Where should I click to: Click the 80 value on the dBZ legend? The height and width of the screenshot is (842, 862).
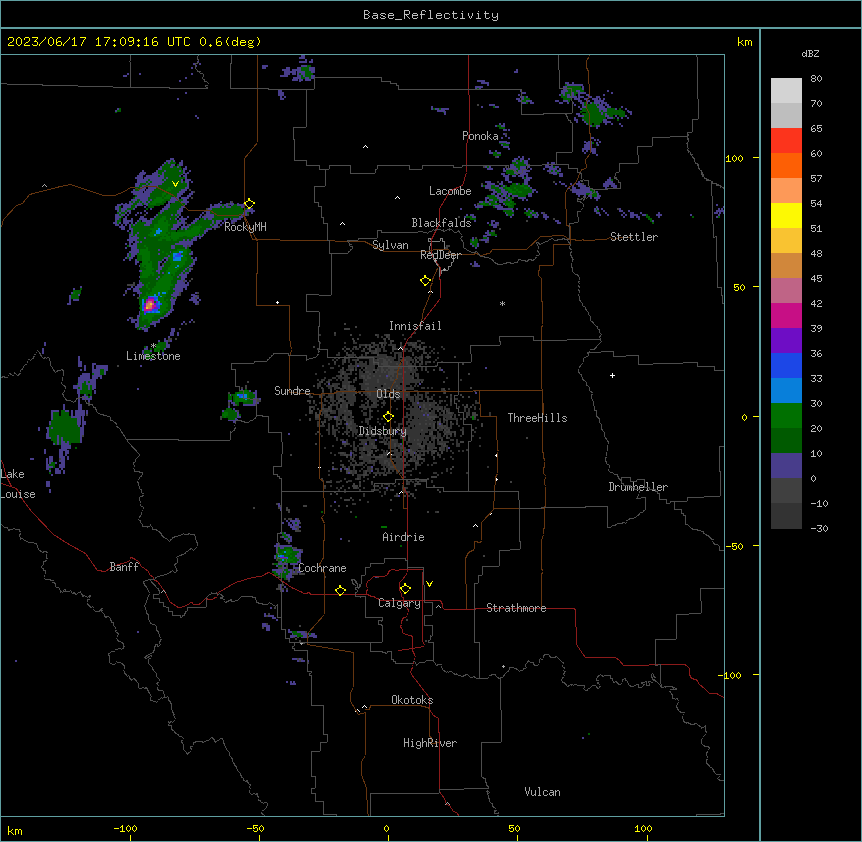(816, 79)
